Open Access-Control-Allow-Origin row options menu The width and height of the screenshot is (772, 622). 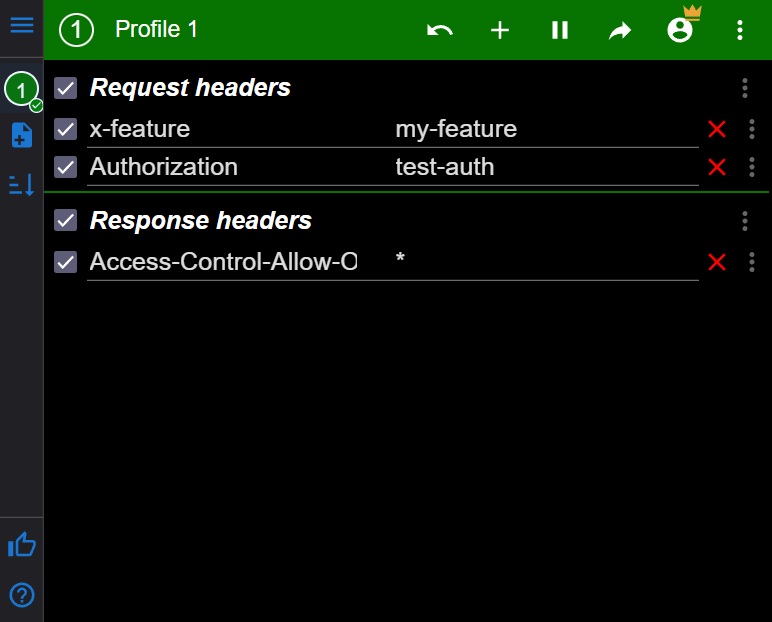751,262
